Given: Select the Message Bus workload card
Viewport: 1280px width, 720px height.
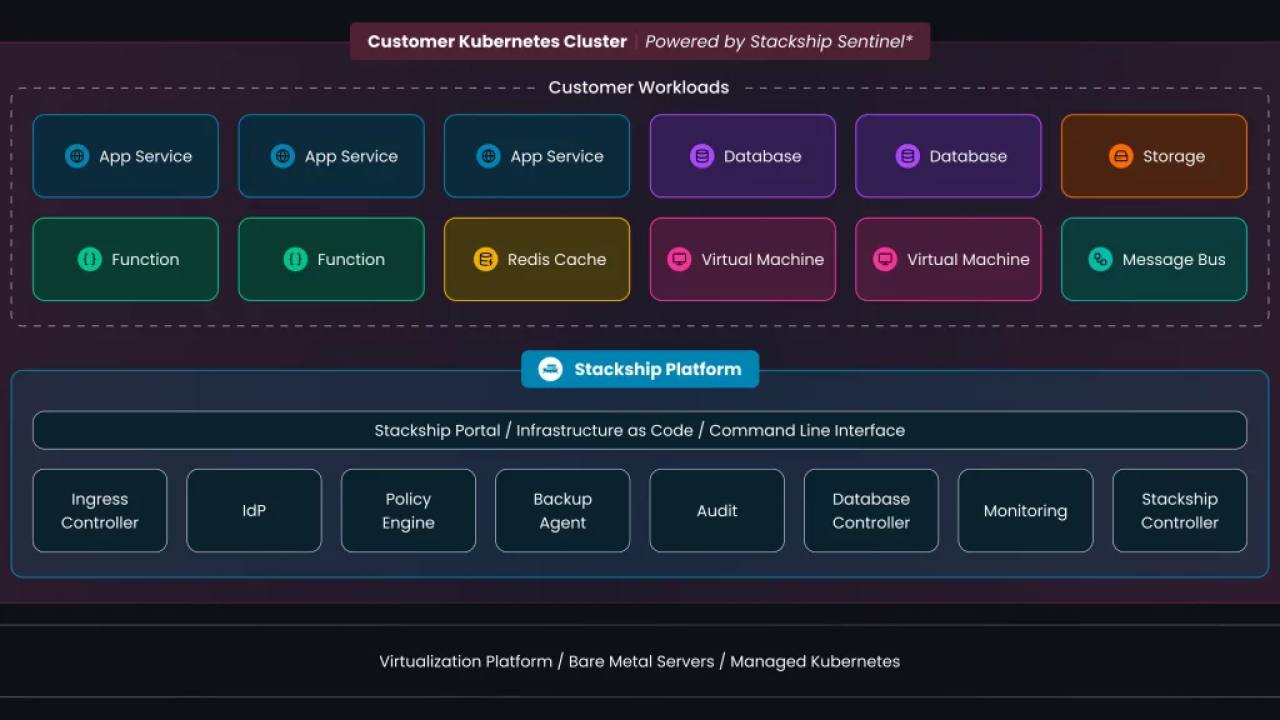Looking at the screenshot, I should 1154,259.
